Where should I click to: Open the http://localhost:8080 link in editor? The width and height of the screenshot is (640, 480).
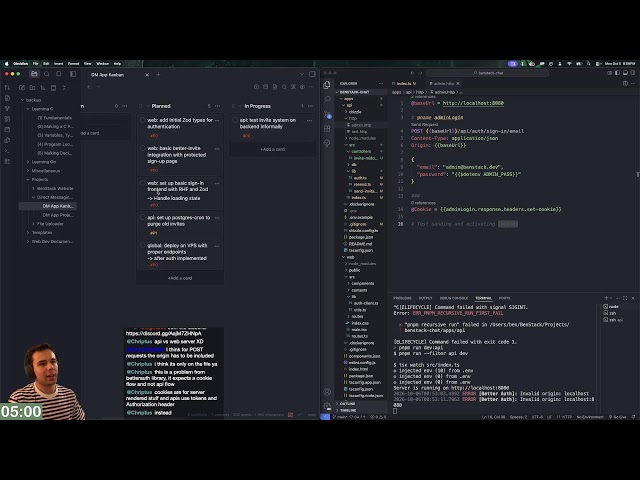click(x=473, y=103)
